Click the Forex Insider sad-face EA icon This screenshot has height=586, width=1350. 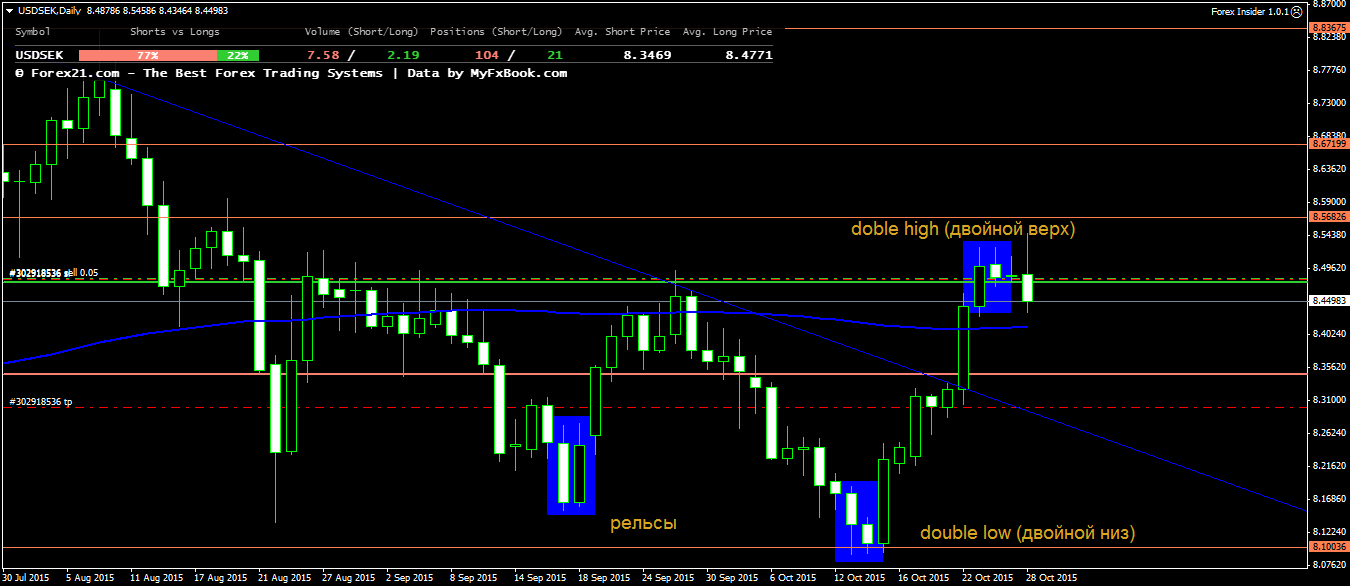pos(1297,12)
